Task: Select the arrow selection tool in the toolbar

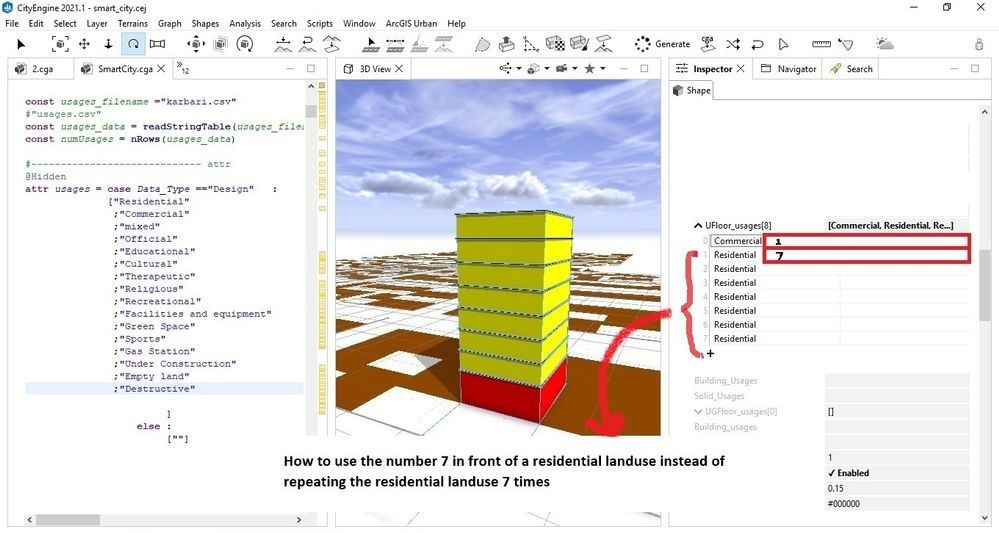Action: (21, 44)
